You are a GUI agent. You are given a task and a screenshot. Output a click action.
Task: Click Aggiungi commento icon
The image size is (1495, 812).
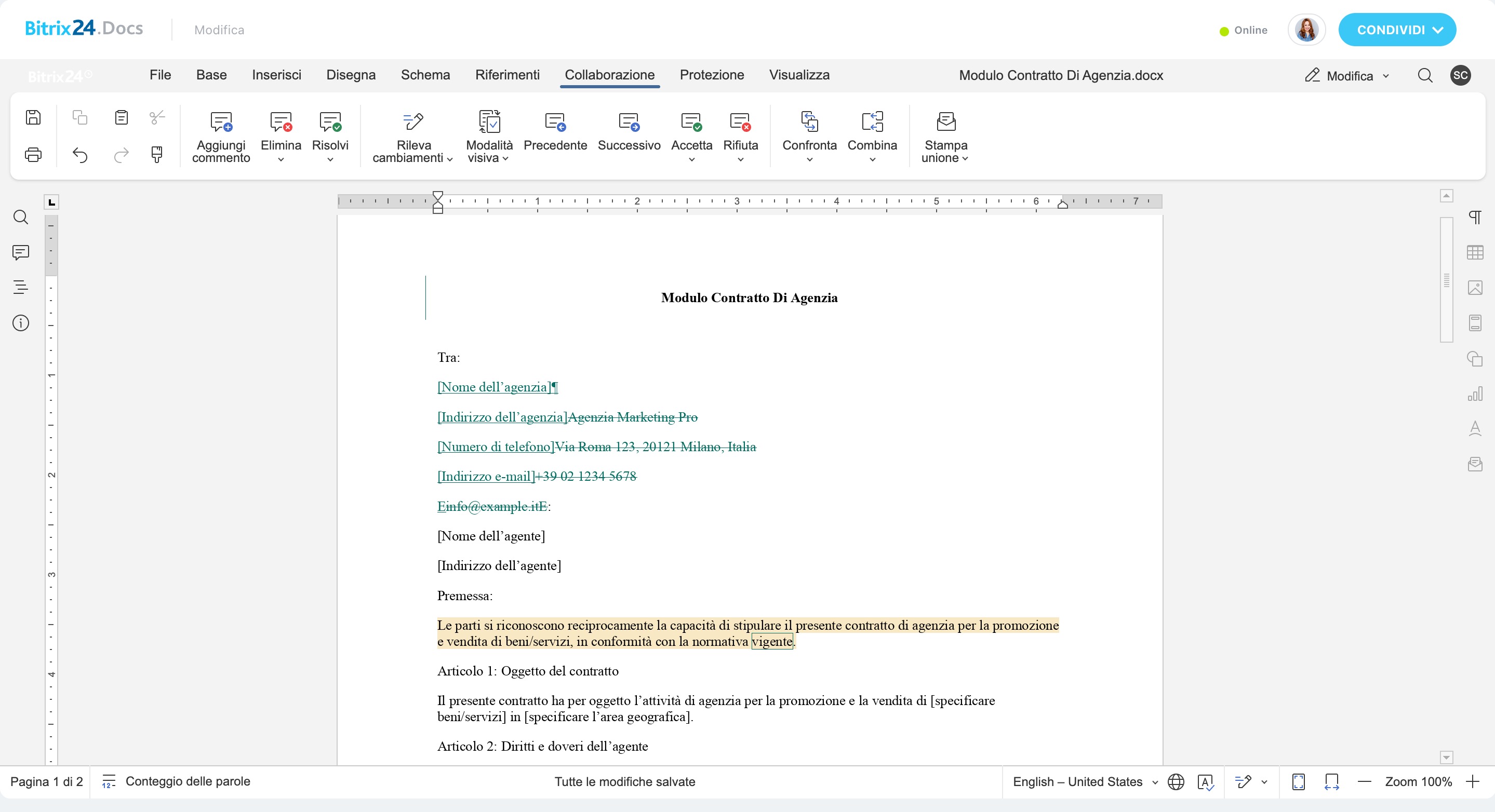point(221,122)
